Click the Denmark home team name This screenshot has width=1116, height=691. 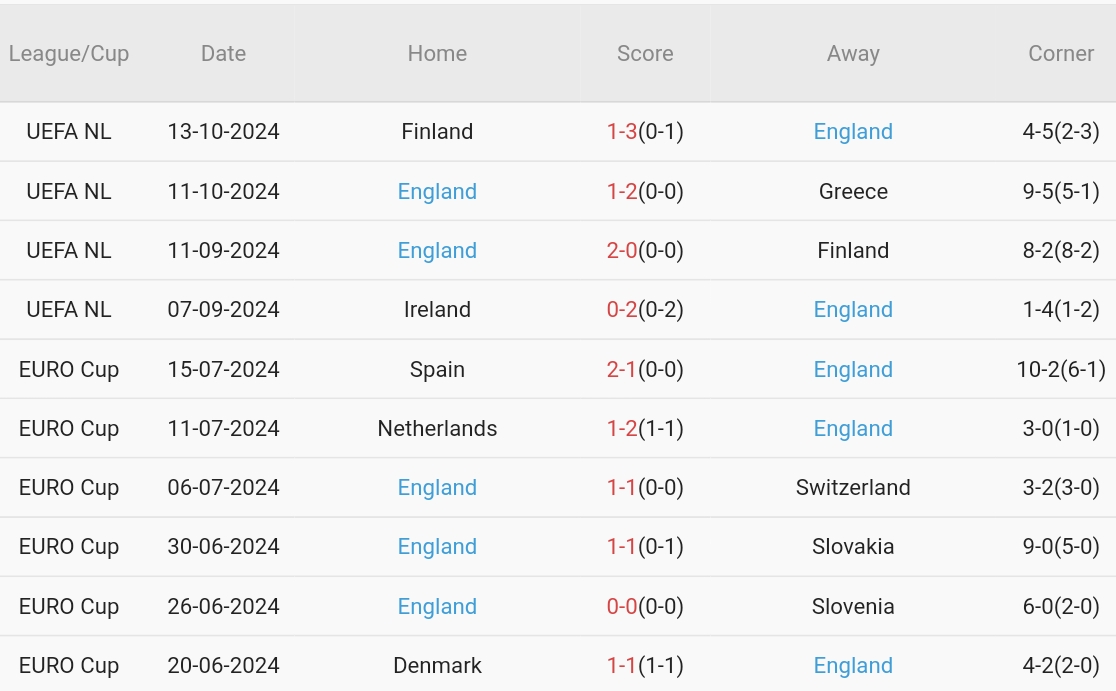pyautogui.click(x=437, y=665)
